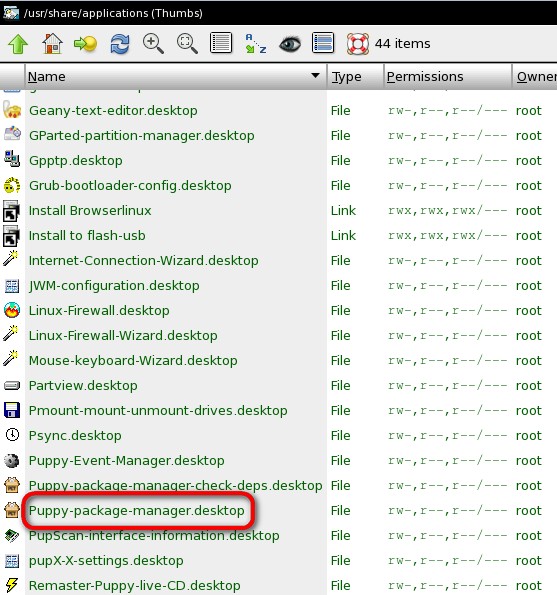Select Geany-text-editor.desktop entry

point(113,111)
